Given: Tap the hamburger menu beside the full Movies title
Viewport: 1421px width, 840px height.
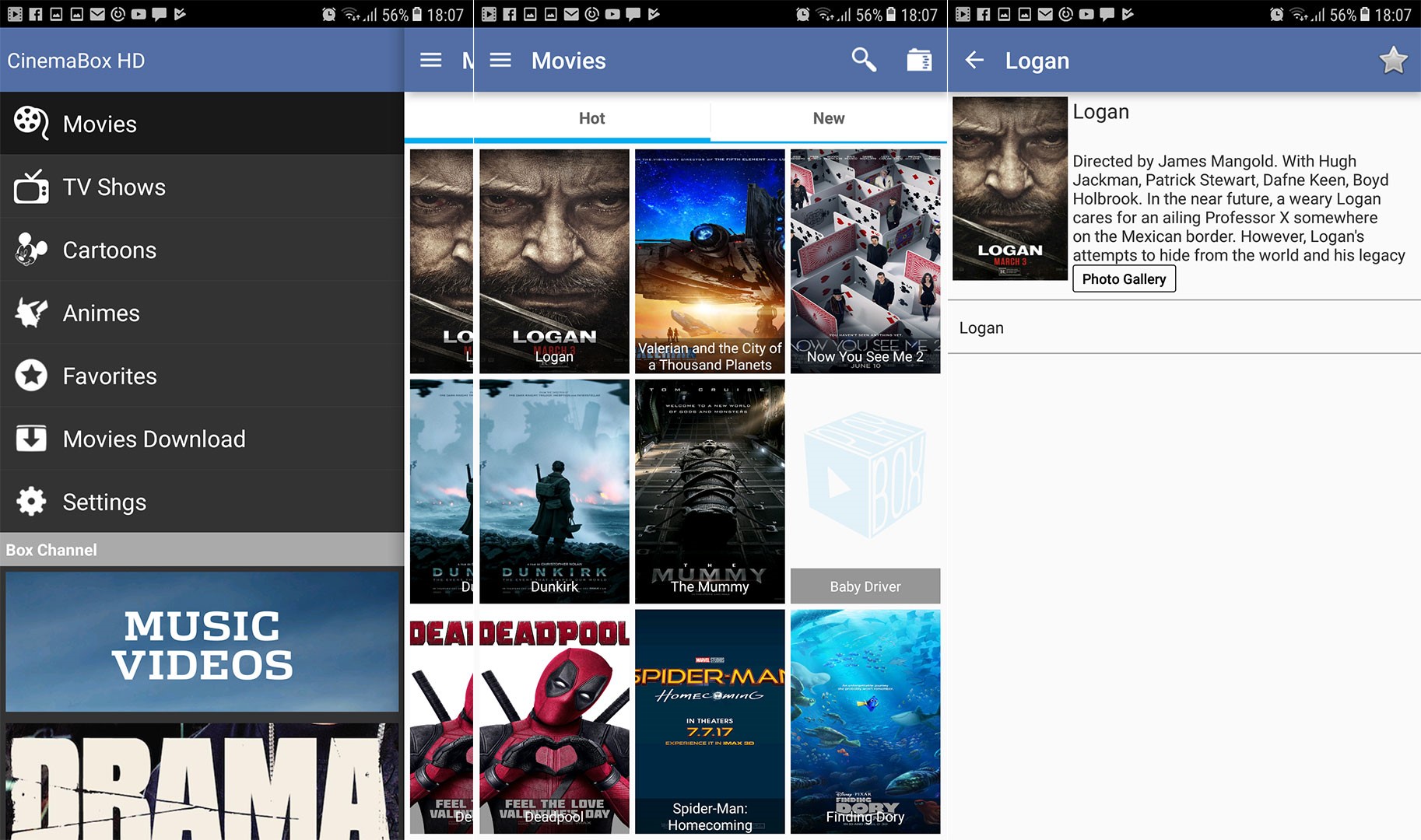Looking at the screenshot, I should (x=500, y=60).
